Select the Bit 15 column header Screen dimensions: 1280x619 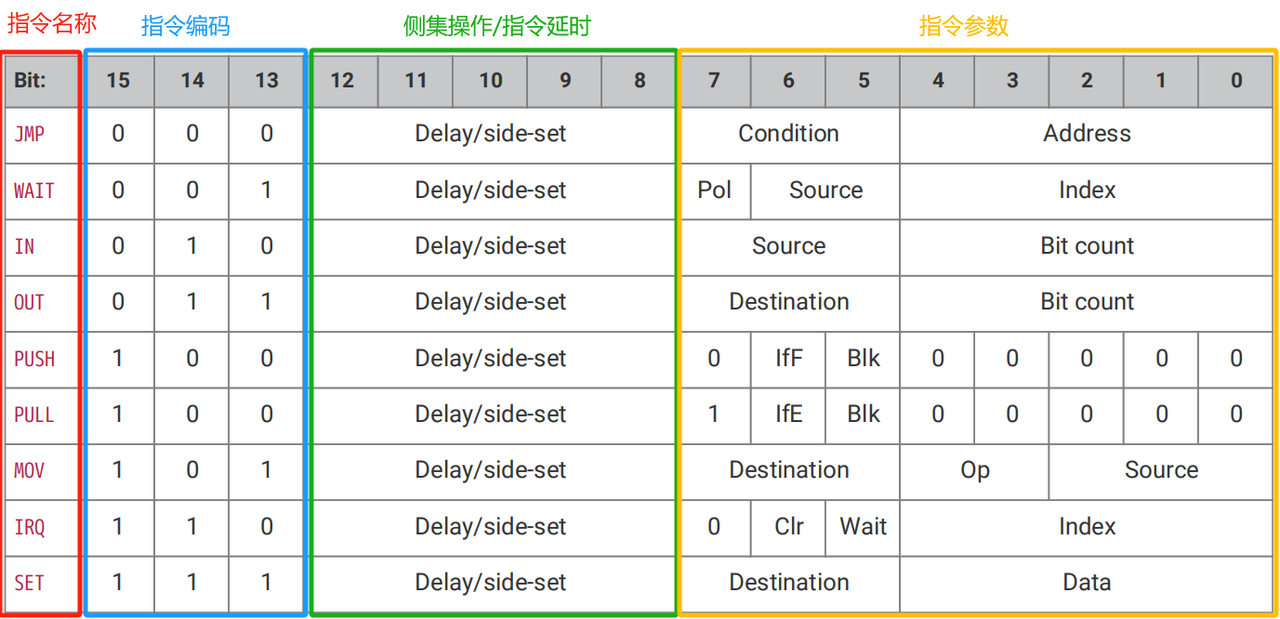click(118, 80)
